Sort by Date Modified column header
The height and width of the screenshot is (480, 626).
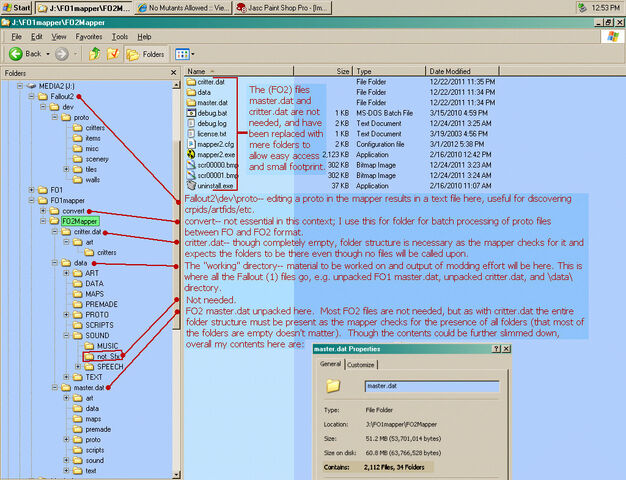click(x=462, y=71)
